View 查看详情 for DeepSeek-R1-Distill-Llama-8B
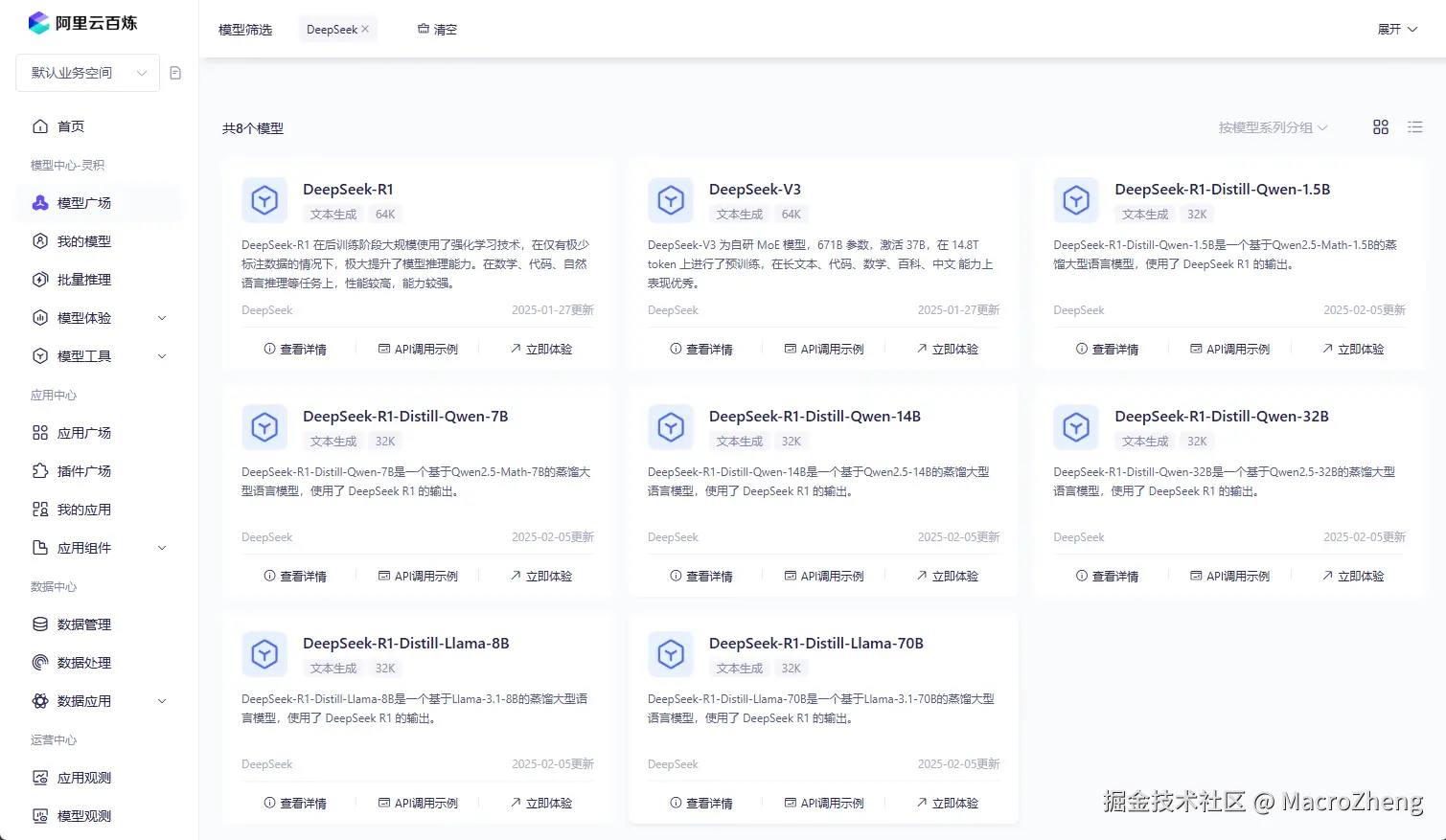This screenshot has width=1446, height=840. (295, 804)
